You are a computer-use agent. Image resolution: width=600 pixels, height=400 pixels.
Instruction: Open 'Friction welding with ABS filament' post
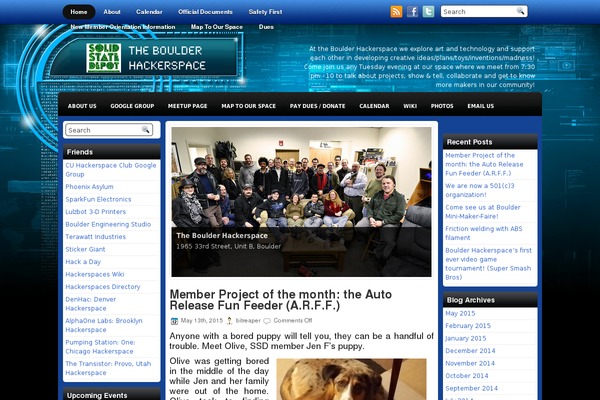point(484,233)
